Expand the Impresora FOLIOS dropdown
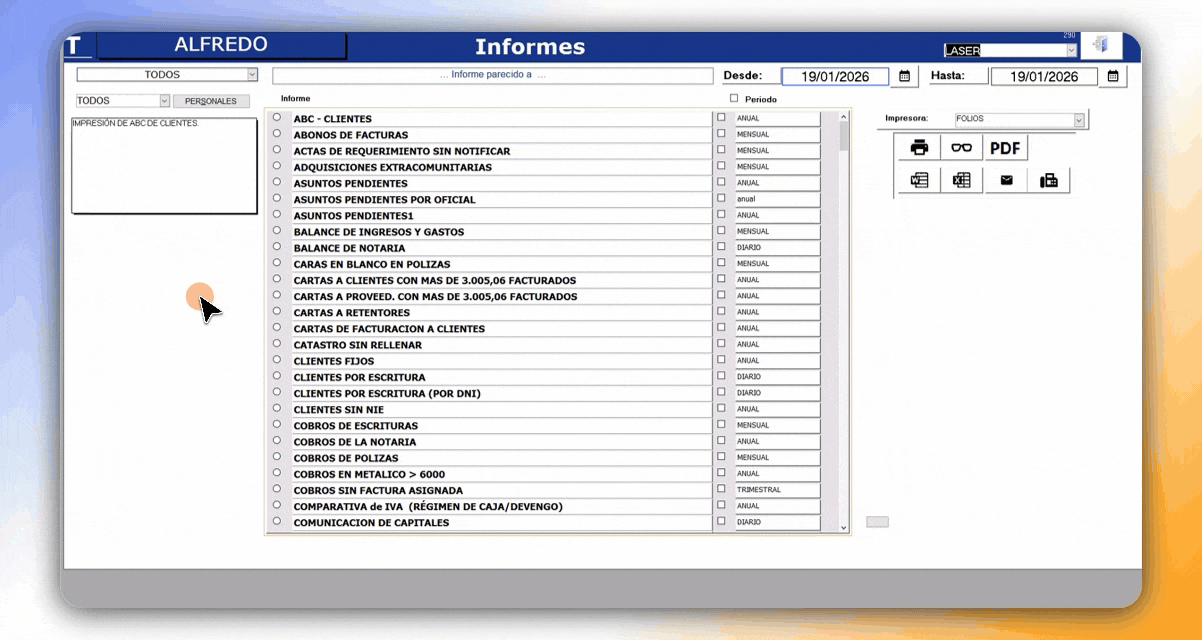The image size is (1202, 640). click(1078, 120)
